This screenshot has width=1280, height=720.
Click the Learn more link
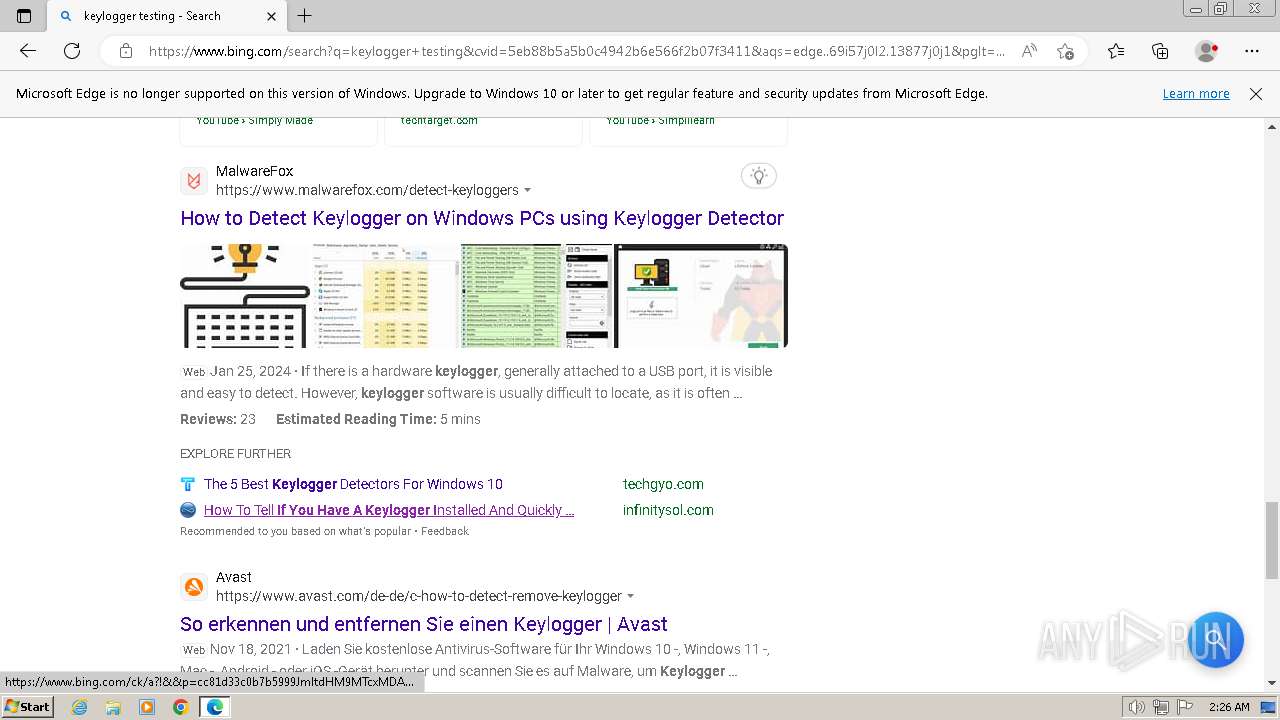click(1196, 94)
